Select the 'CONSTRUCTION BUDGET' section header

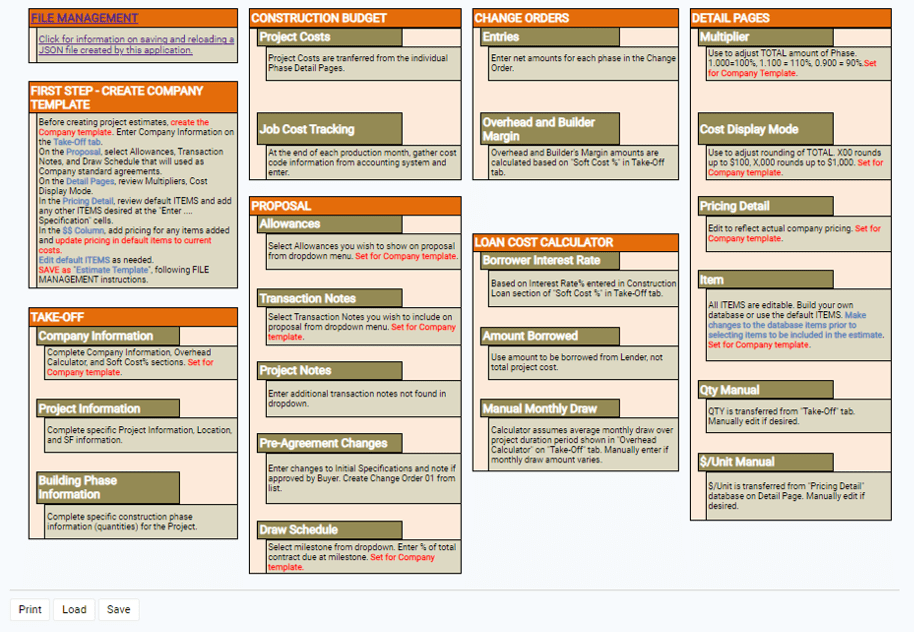click(x=355, y=18)
